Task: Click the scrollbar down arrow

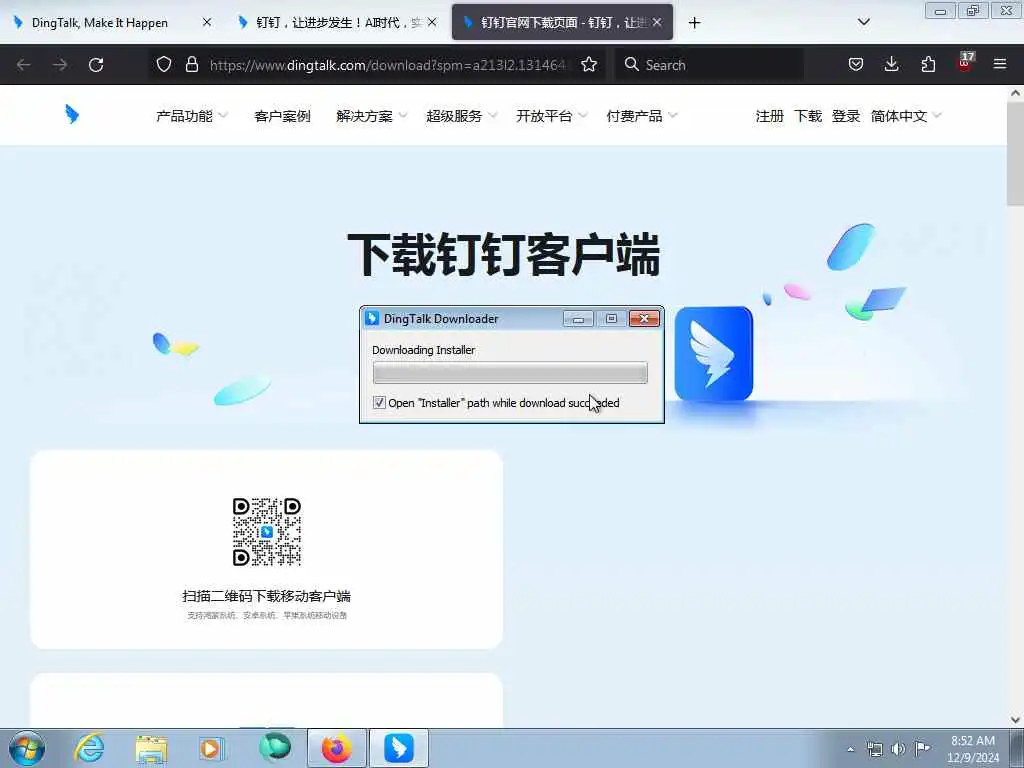Action: click(1015, 720)
